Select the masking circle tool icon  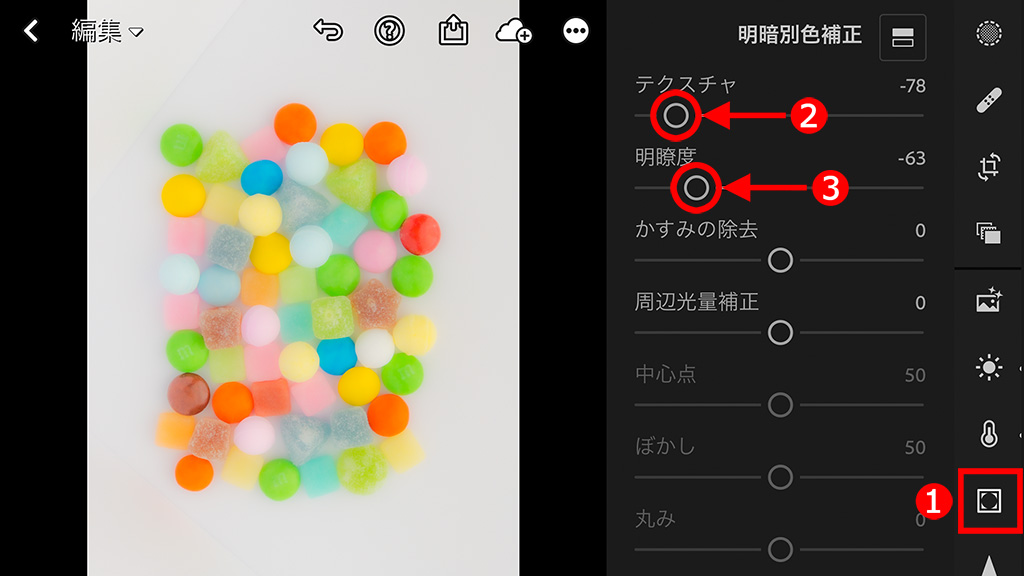point(989,33)
